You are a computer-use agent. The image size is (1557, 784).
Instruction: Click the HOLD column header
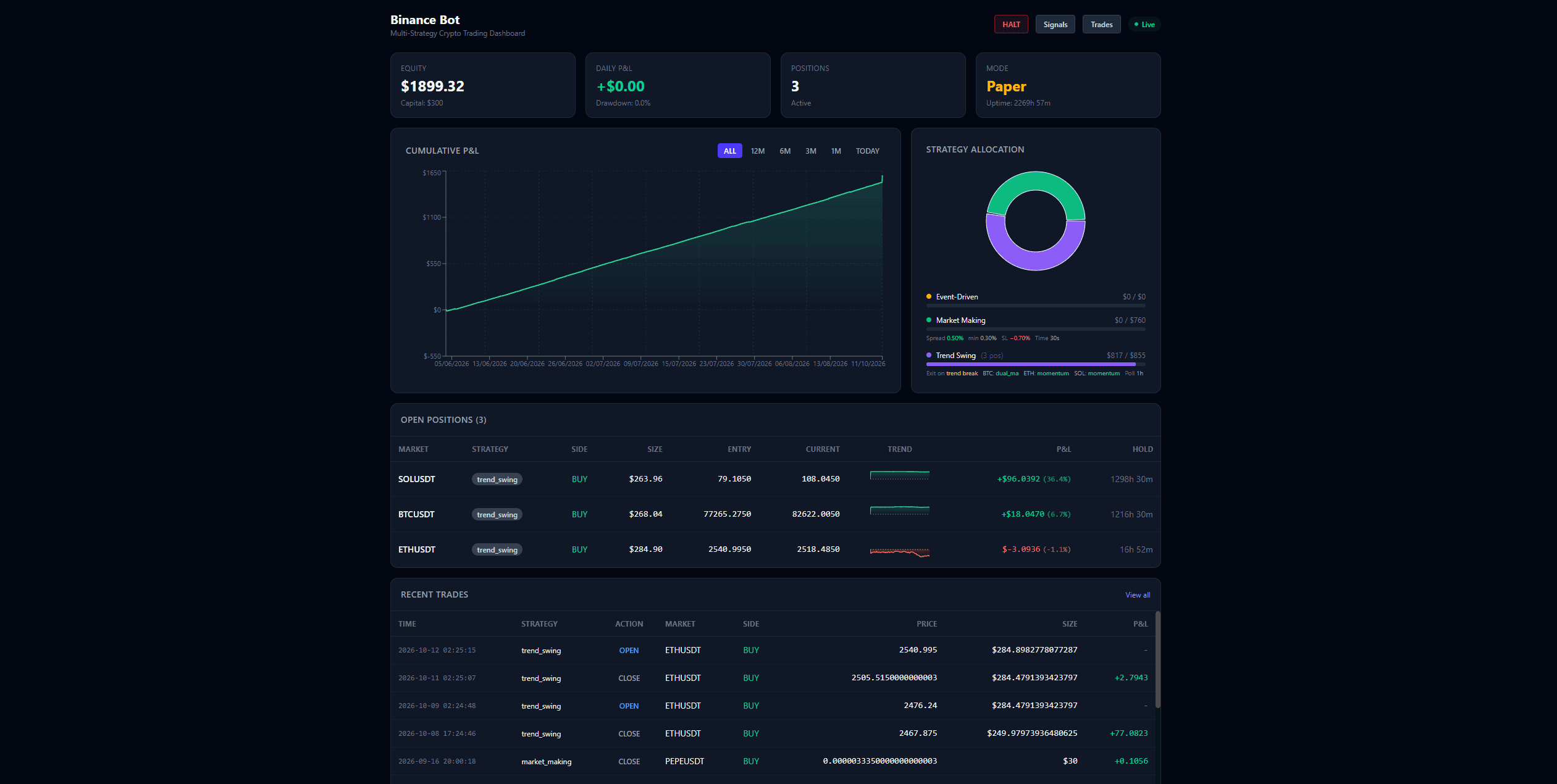click(x=1143, y=449)
